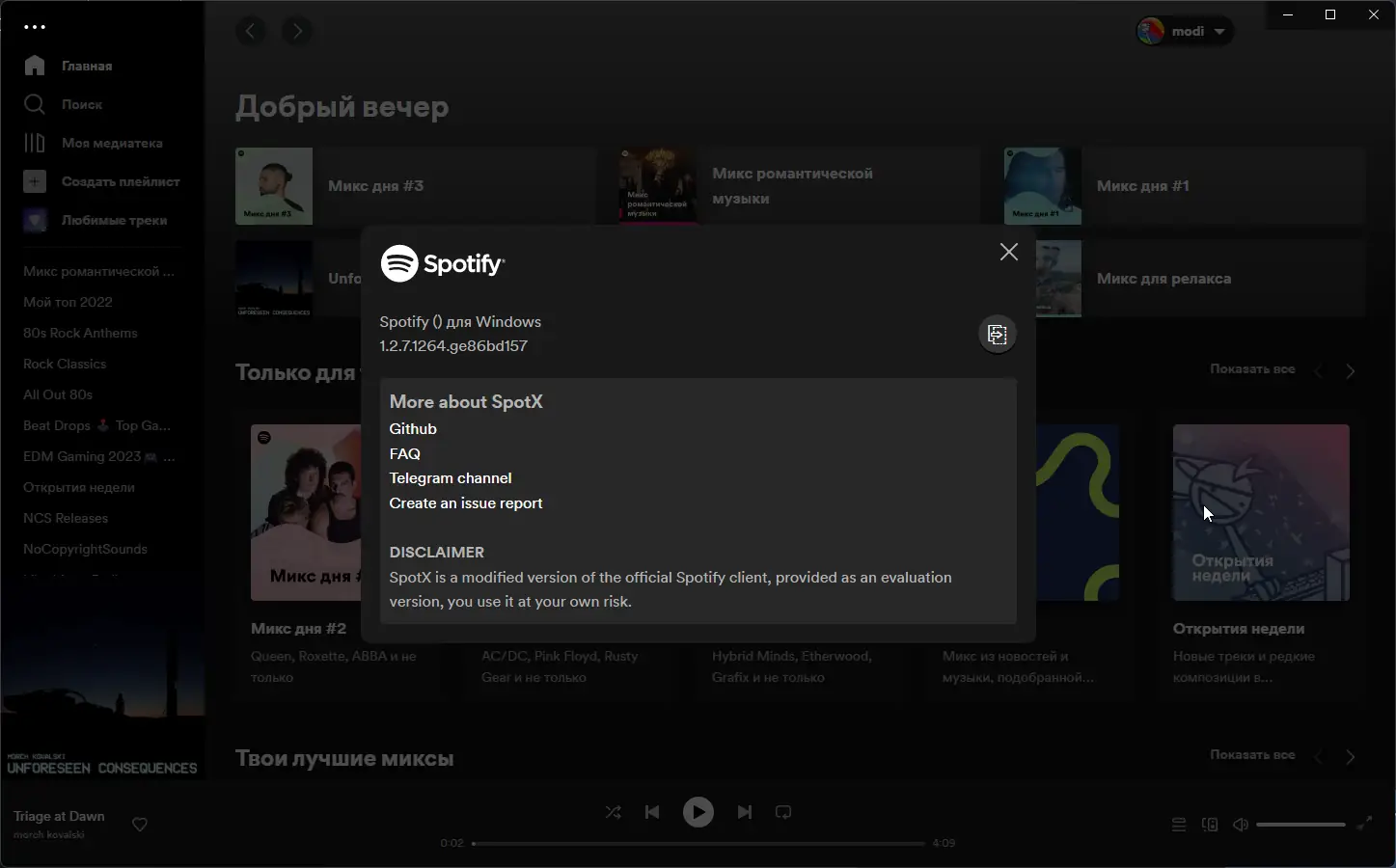
Task: Open Микс романтической музыки card
Action: (x=800, y=186)
